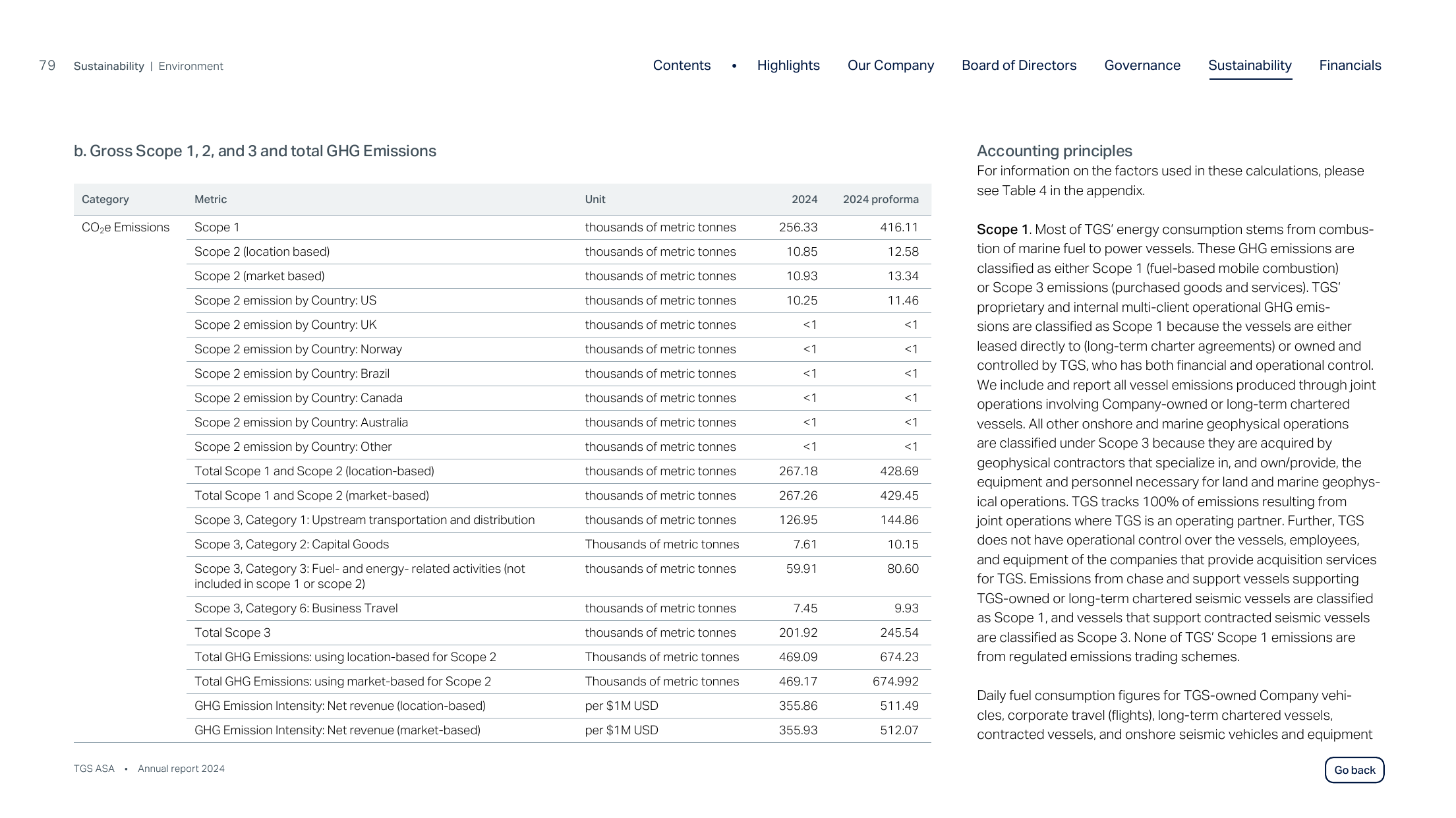Select Scope 2 emission by Country: Brazil
1456x818 pixels.
[559, 374]
